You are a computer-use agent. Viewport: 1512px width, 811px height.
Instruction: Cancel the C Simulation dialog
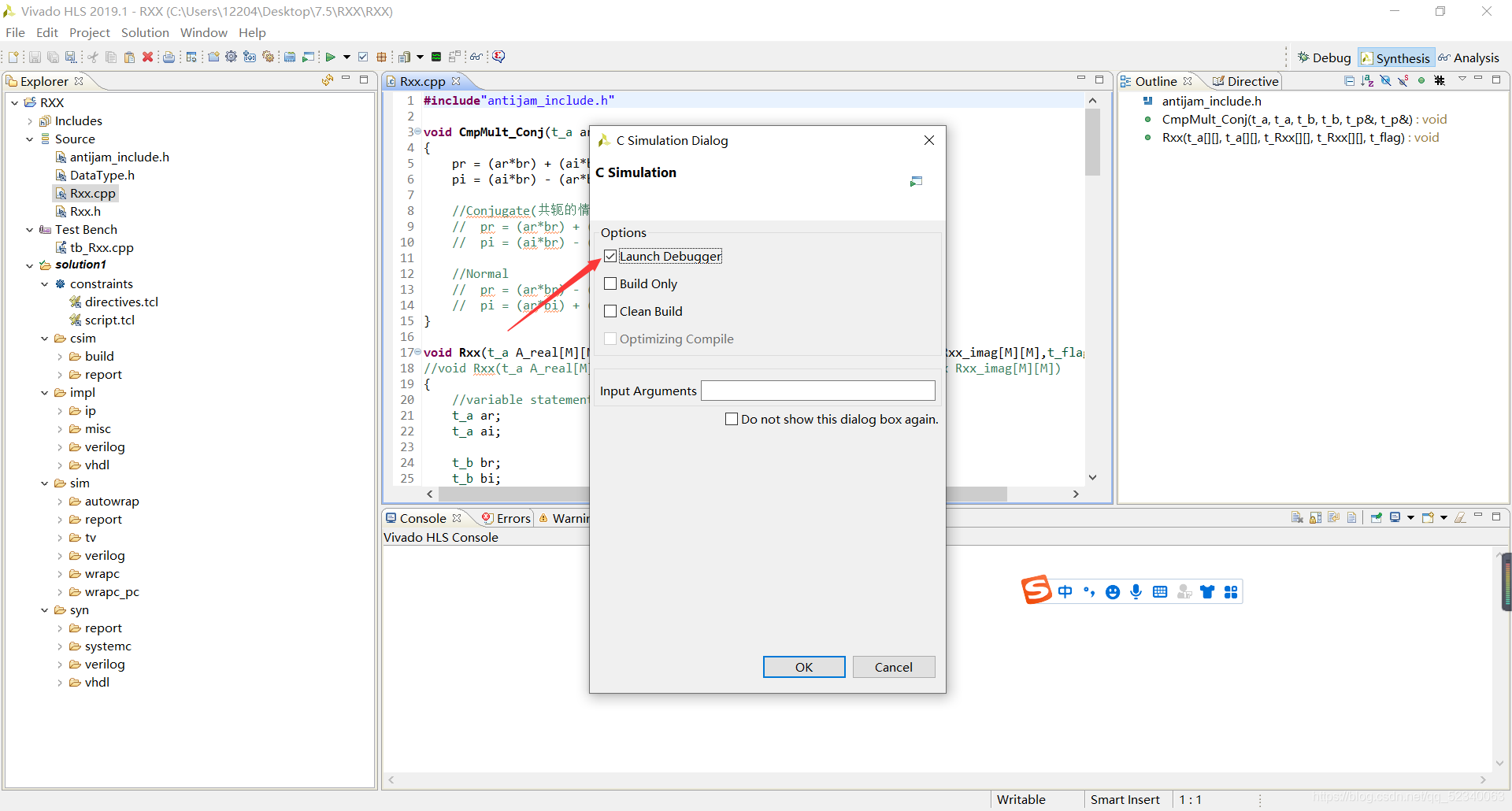point(894,667)
